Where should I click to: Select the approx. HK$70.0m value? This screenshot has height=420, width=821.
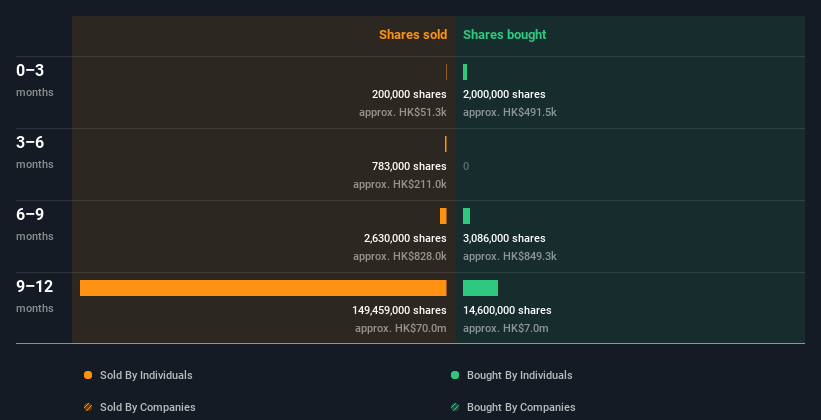pyautogui.click(x=401, y=328)
